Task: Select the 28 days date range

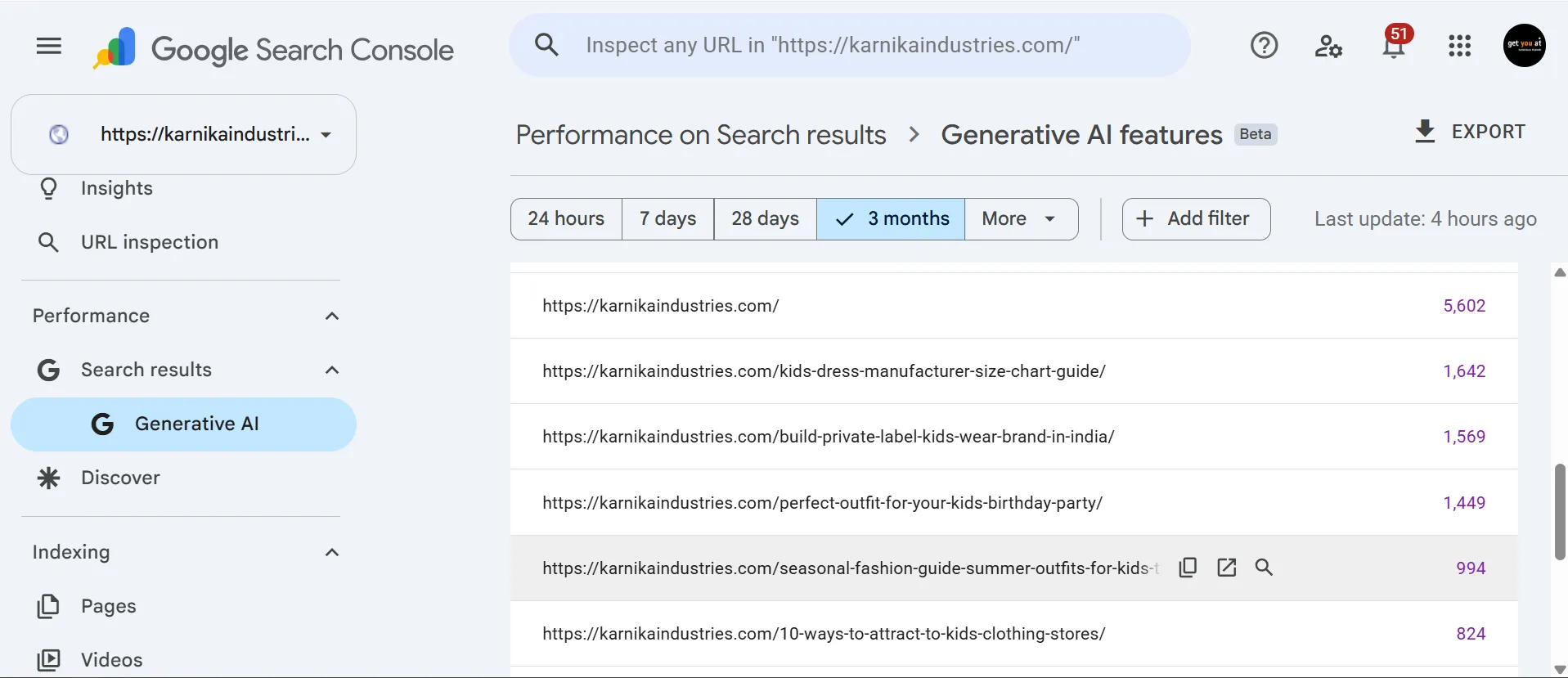Action: (x=765, y=219)
